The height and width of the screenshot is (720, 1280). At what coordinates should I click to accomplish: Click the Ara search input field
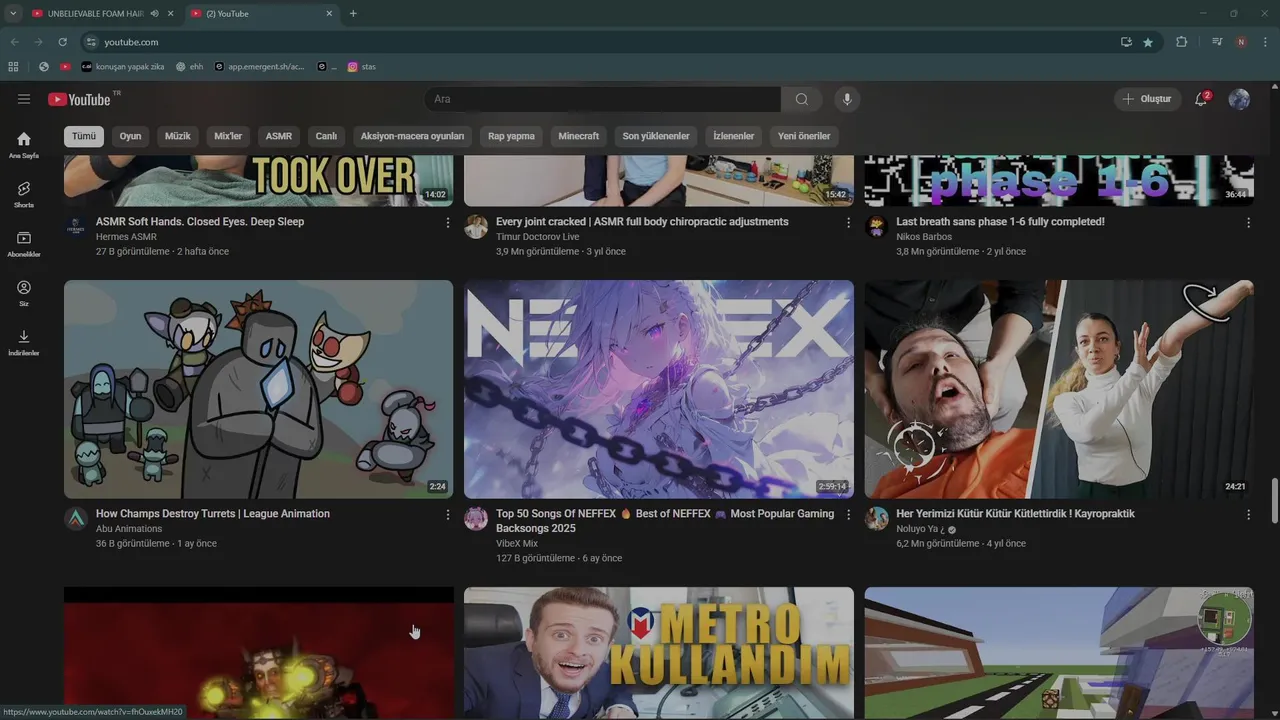[603, 99]
